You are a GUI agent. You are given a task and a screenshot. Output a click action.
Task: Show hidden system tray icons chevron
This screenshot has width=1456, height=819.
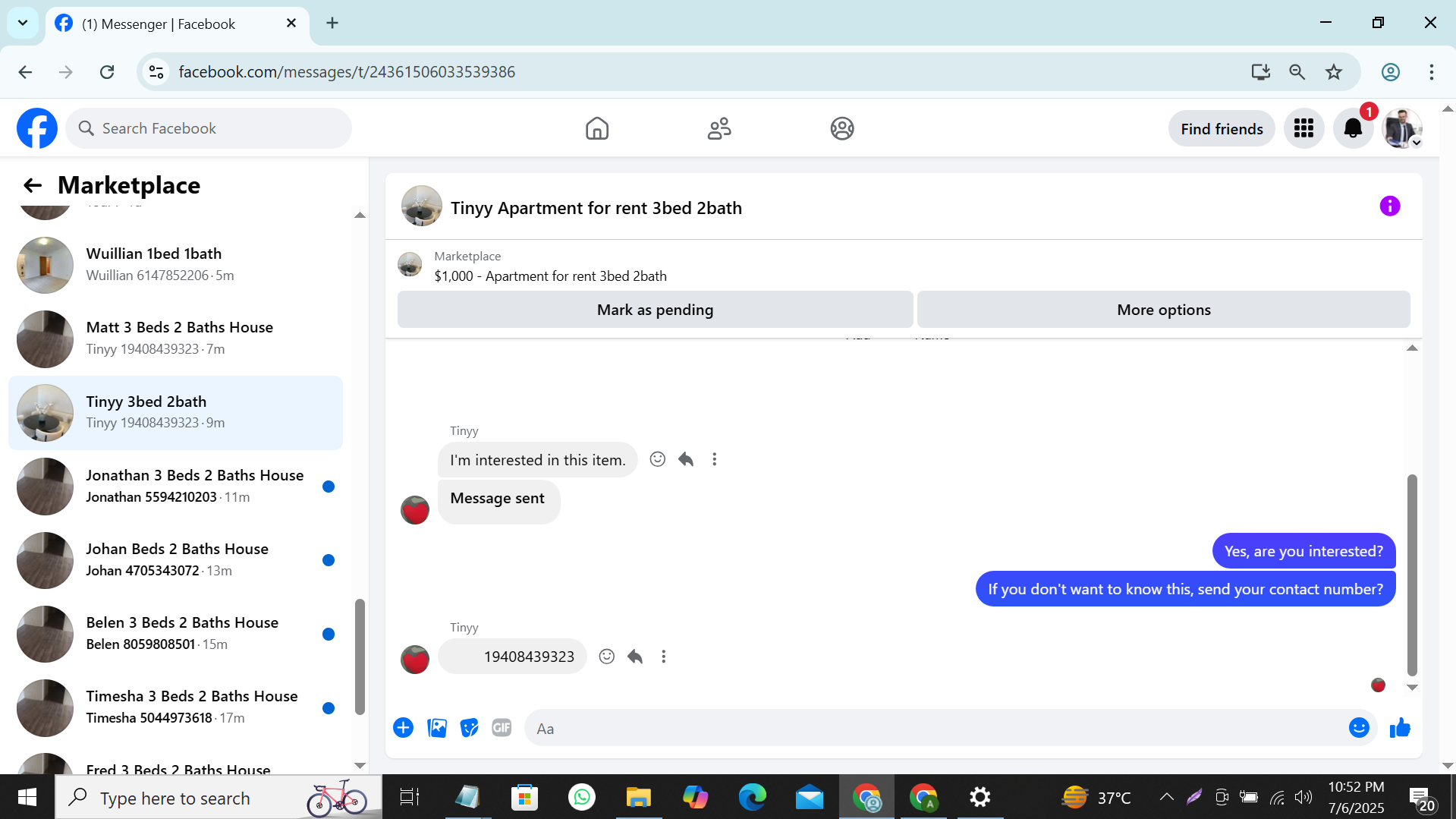coord(1166,797)
